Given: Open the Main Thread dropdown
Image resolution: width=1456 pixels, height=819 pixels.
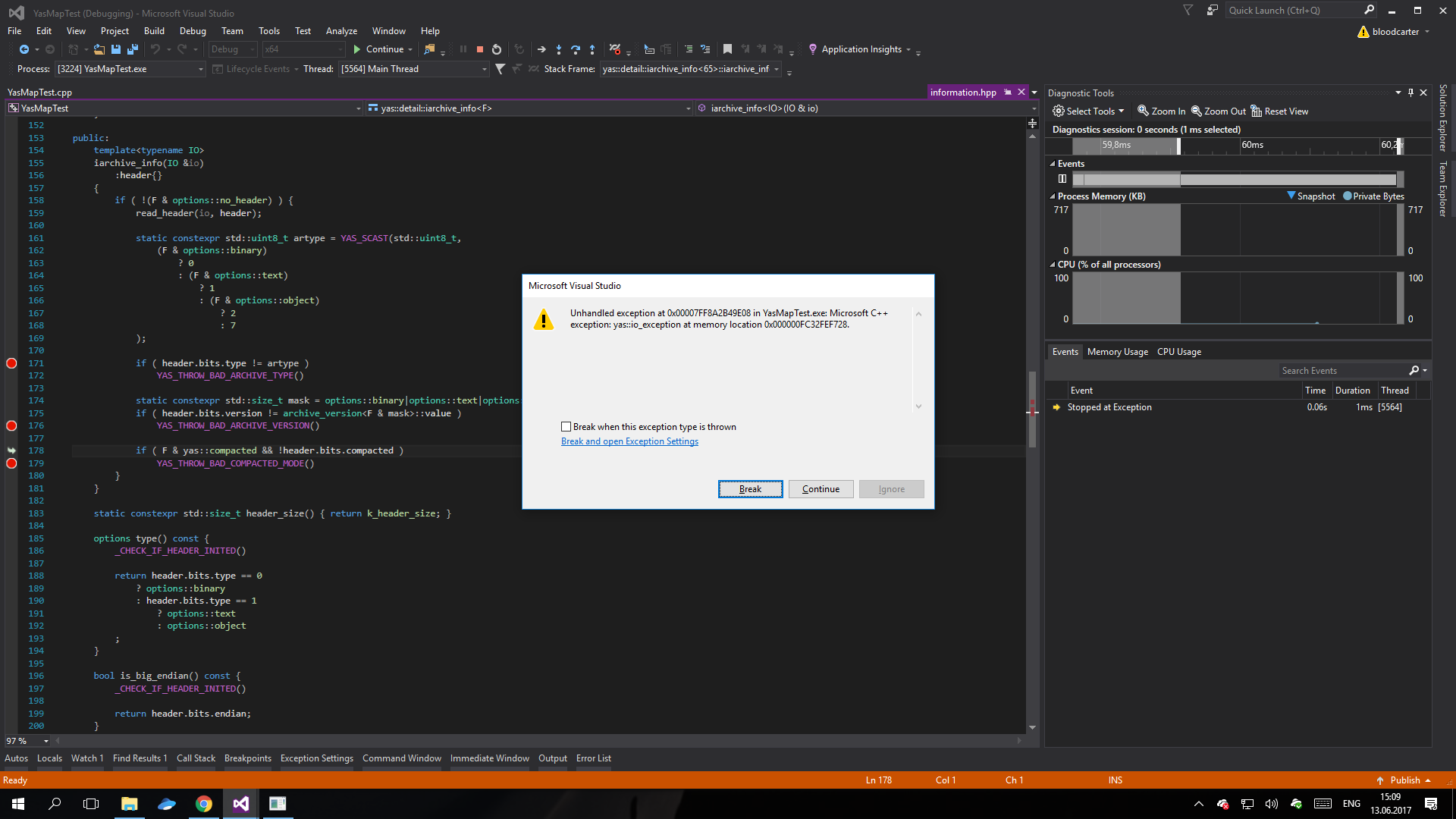Looking at the screenshot, I should [x=485, y=69].
